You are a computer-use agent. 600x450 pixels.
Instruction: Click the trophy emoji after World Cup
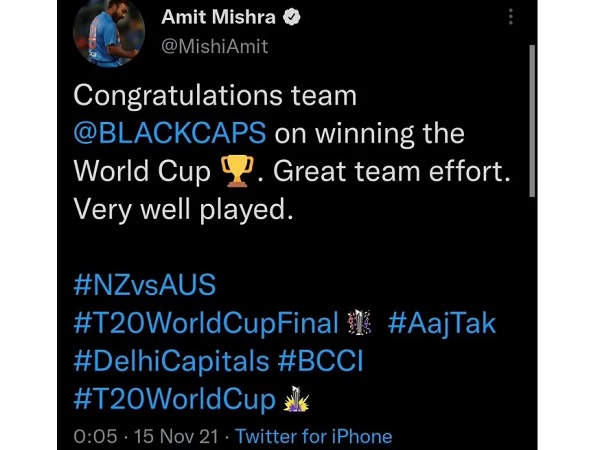click(237, 171)
